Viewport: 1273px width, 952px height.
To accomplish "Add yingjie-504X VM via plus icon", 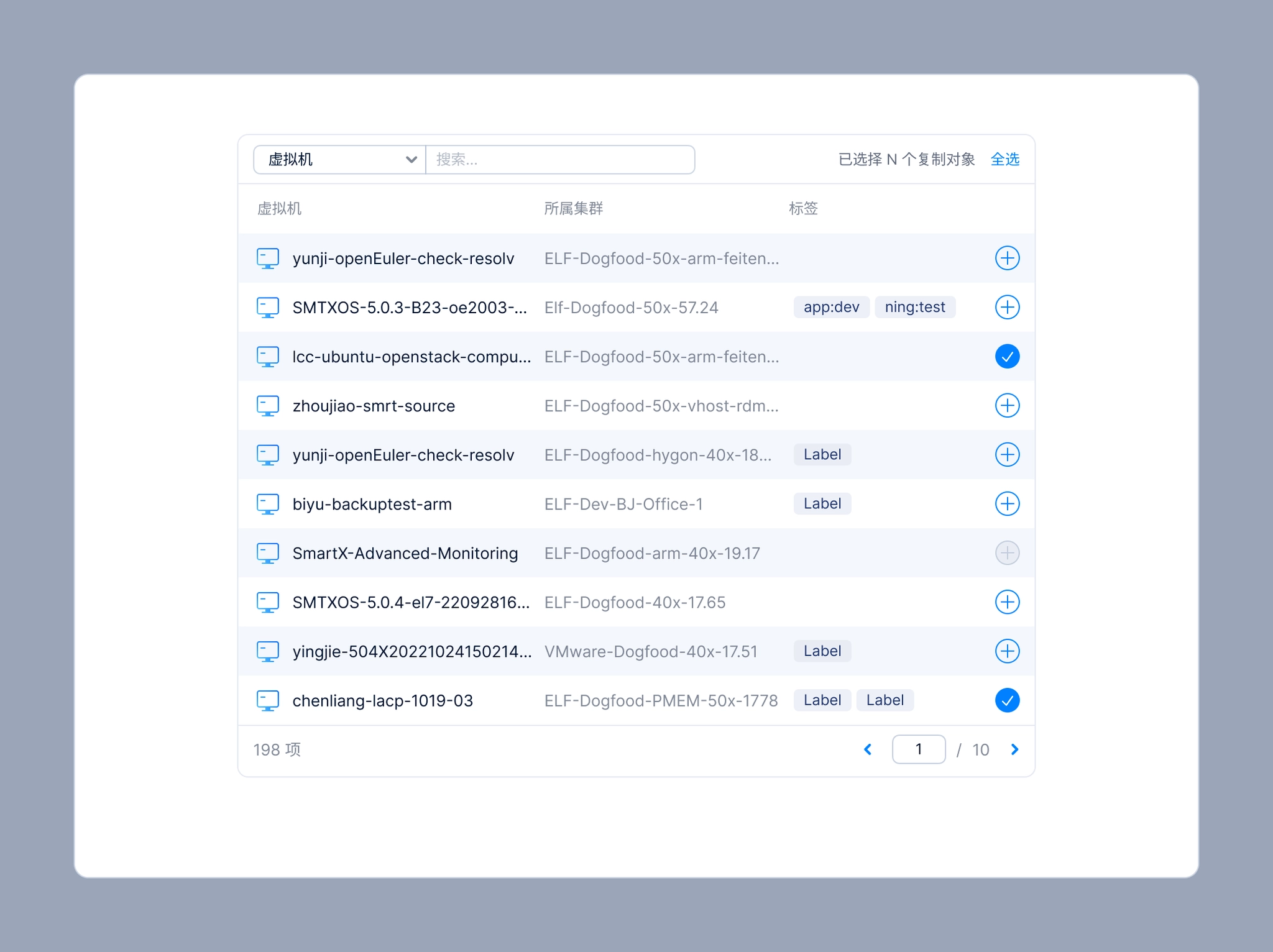I will 1007,651.
